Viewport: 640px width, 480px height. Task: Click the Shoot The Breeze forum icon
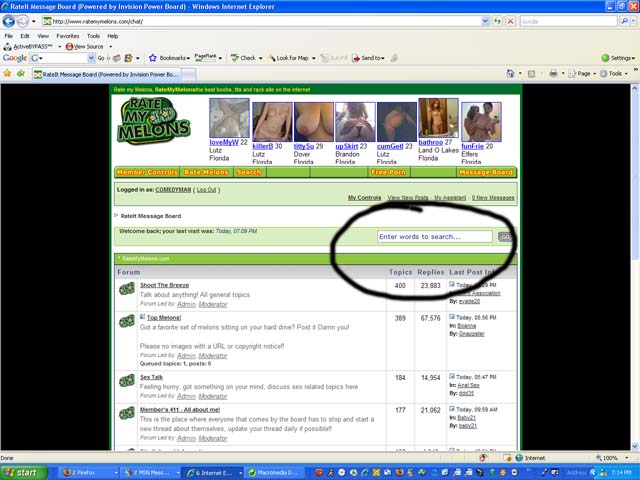point(127,289)
